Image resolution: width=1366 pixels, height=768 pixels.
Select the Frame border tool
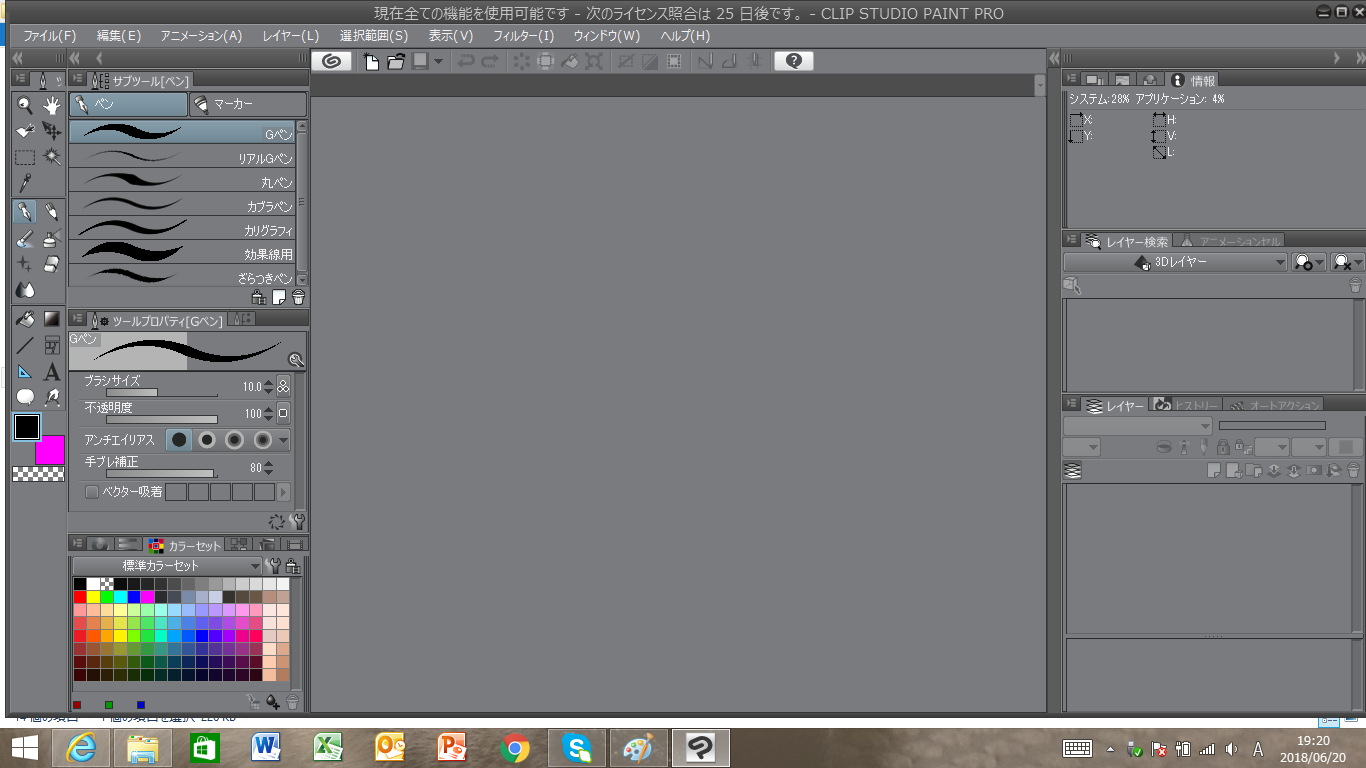pos(52,346)
